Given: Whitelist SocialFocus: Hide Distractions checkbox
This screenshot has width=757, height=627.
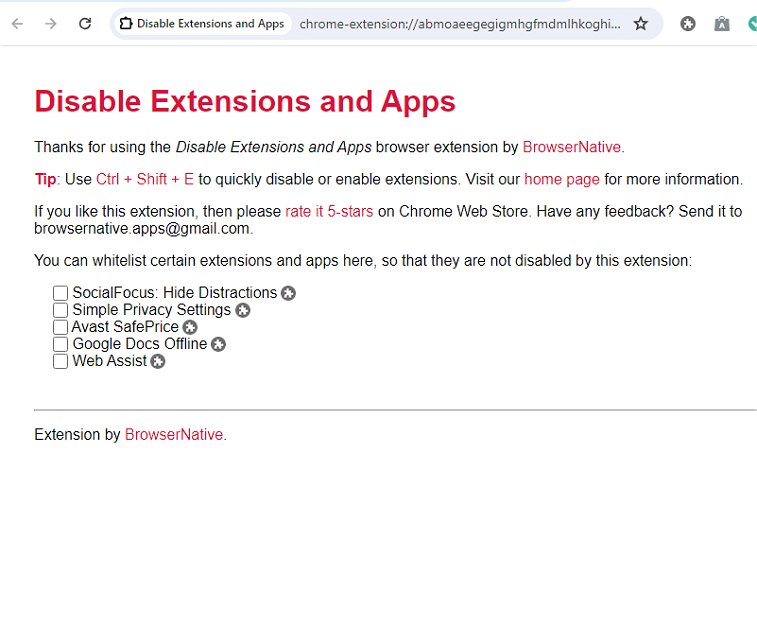Looking at the screenshot, I should tap(60, 293).
